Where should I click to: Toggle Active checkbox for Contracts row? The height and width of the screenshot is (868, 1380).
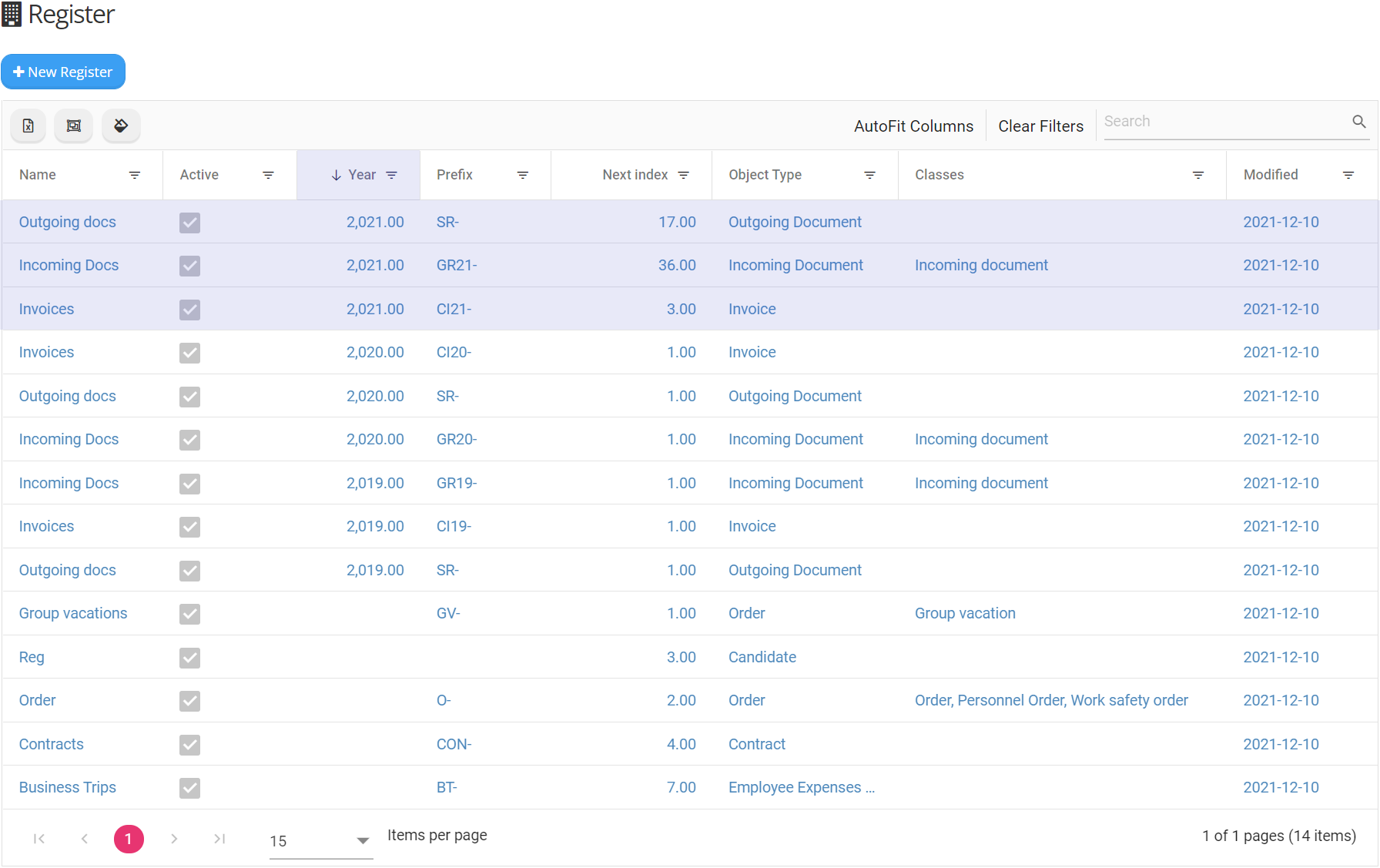(189, 745)
